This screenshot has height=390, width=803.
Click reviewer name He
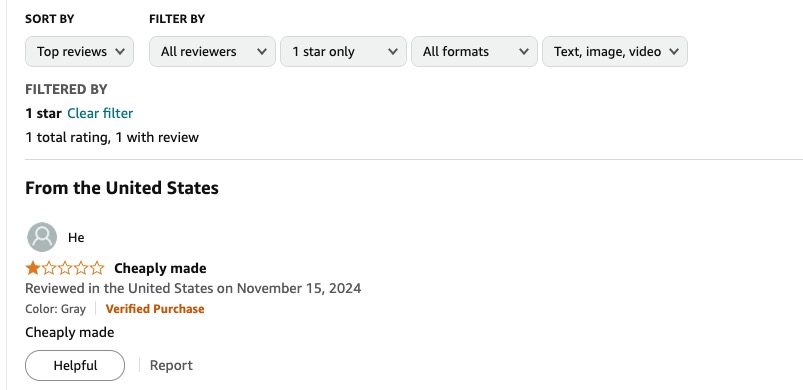(x=76, y=237)
